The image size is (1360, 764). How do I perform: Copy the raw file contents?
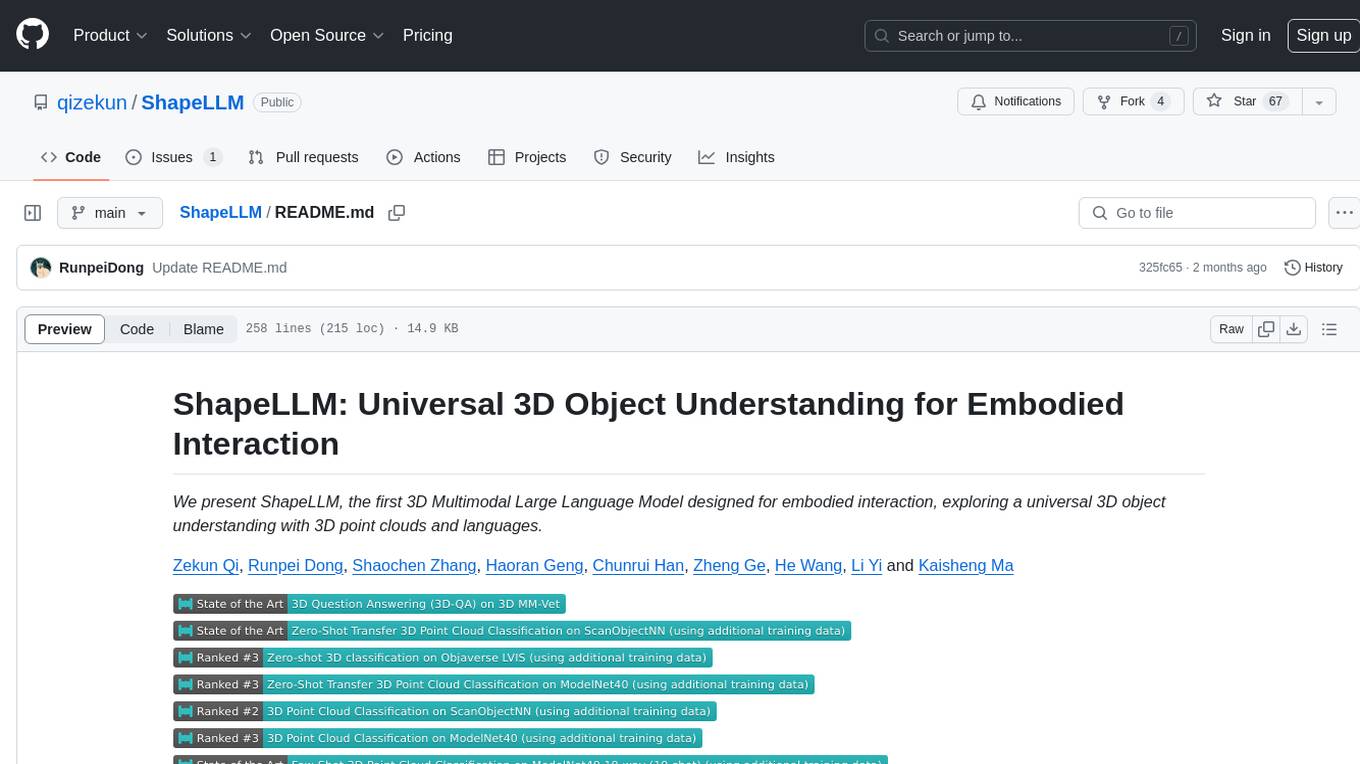pos(1266,329)
